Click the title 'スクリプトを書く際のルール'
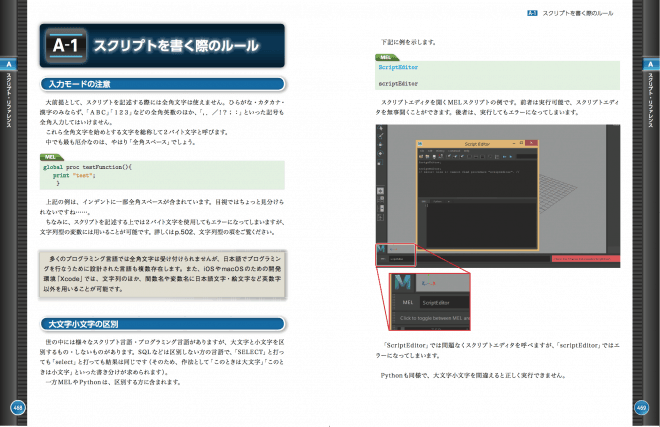 tap(176, 45)
